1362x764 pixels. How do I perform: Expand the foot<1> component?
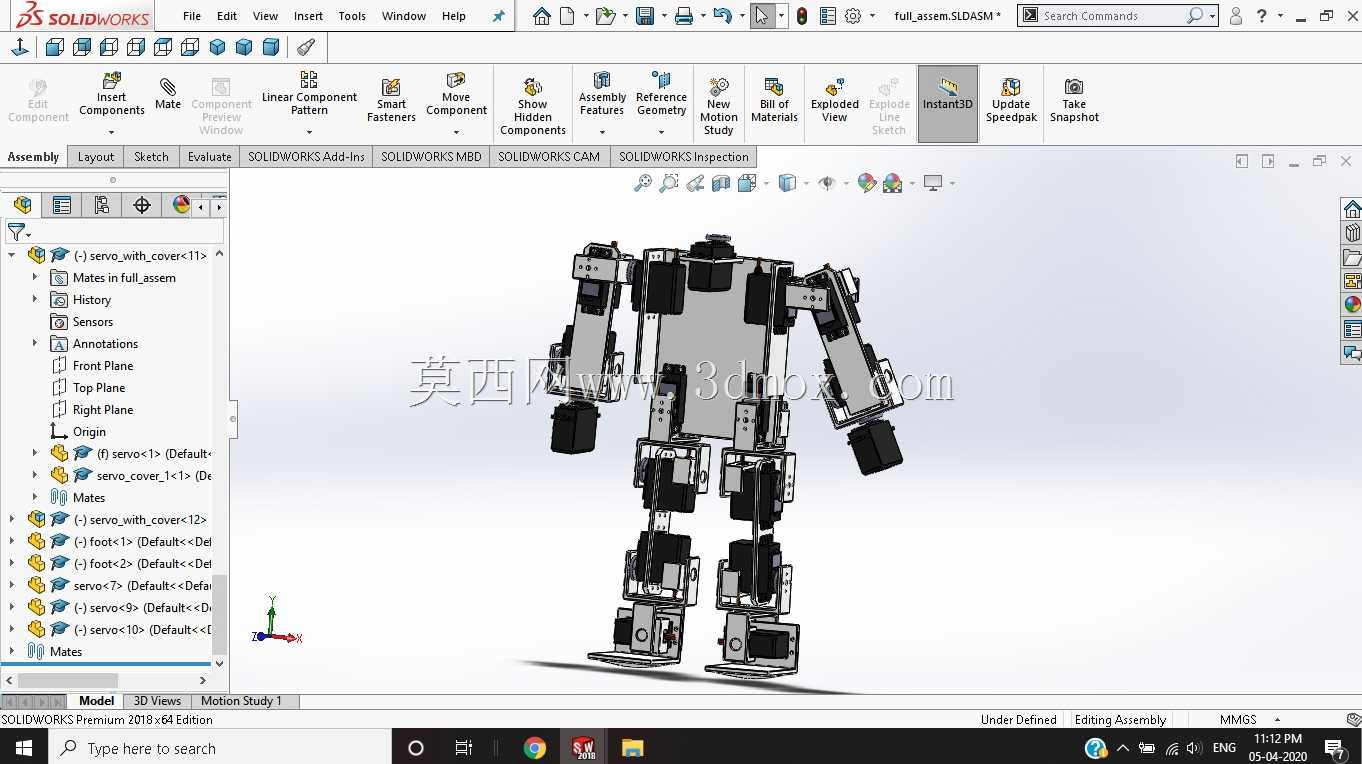[x=12, y=541]
